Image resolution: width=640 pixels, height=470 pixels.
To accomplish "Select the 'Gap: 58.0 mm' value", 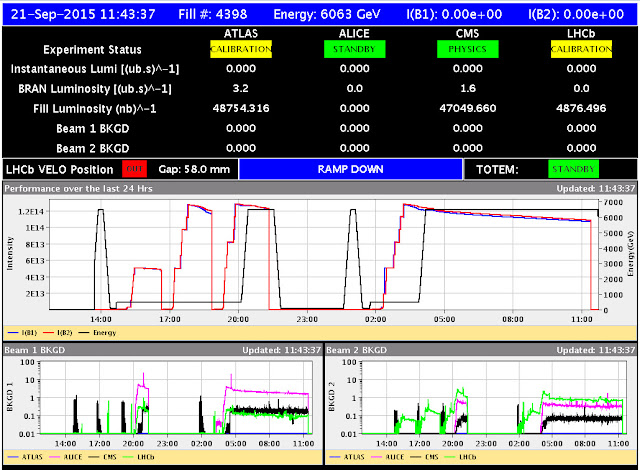I will click(194, 169).
